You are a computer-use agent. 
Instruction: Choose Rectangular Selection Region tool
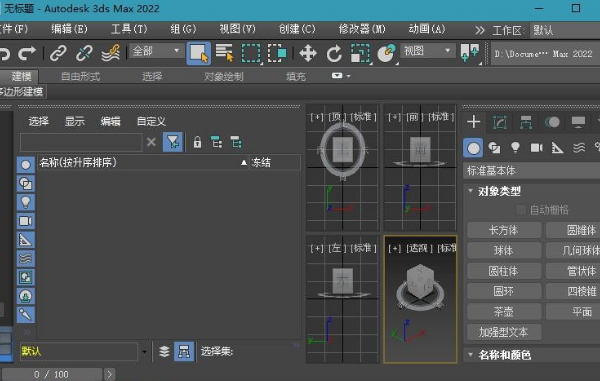pos(251,53)
